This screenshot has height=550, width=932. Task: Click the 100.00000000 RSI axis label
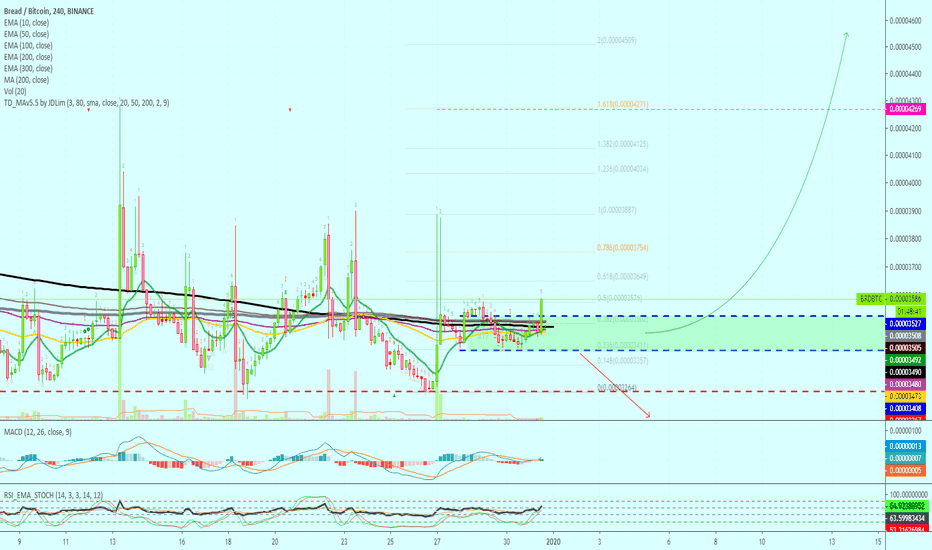pos(909,494)
